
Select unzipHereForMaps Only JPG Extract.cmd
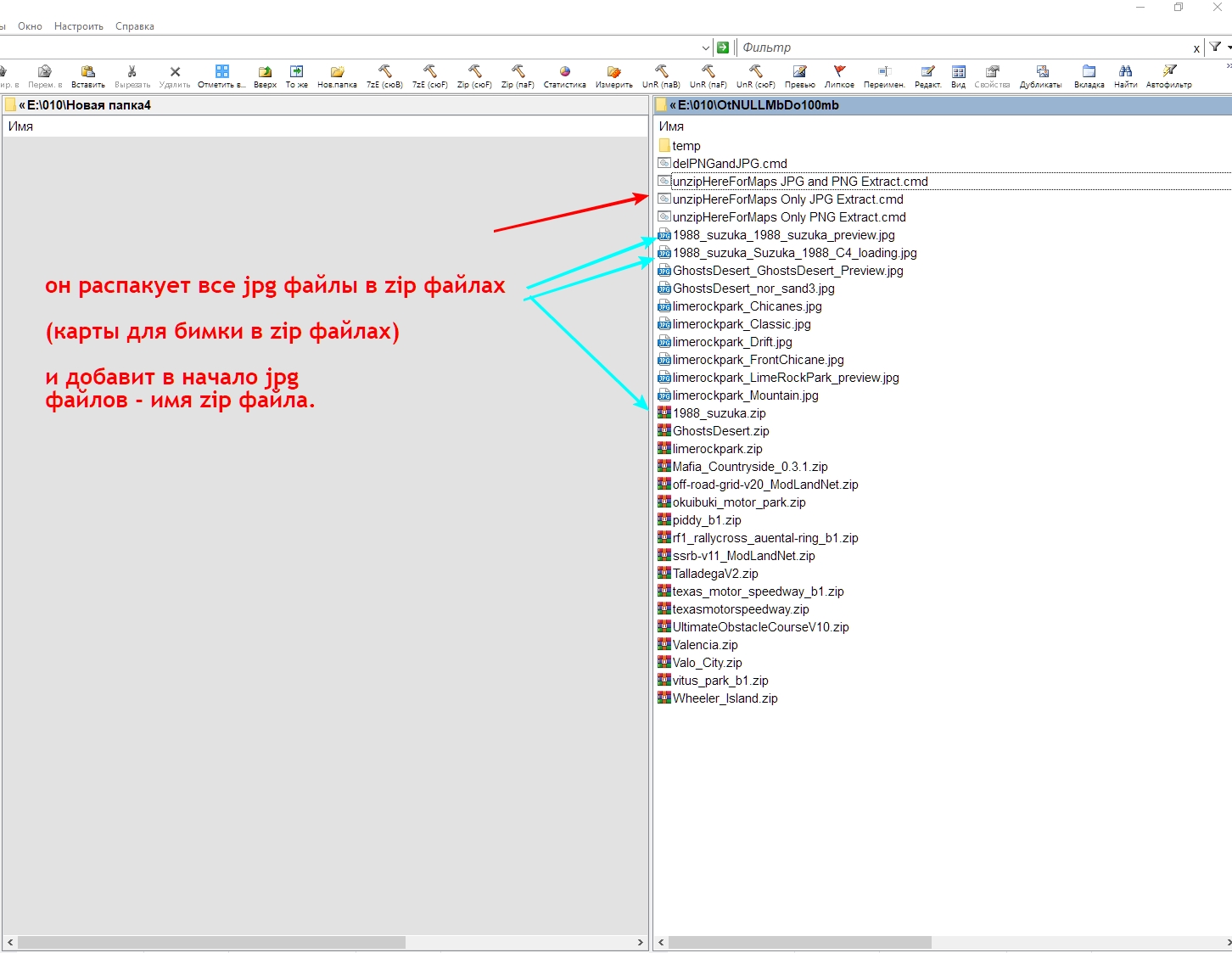781,199
